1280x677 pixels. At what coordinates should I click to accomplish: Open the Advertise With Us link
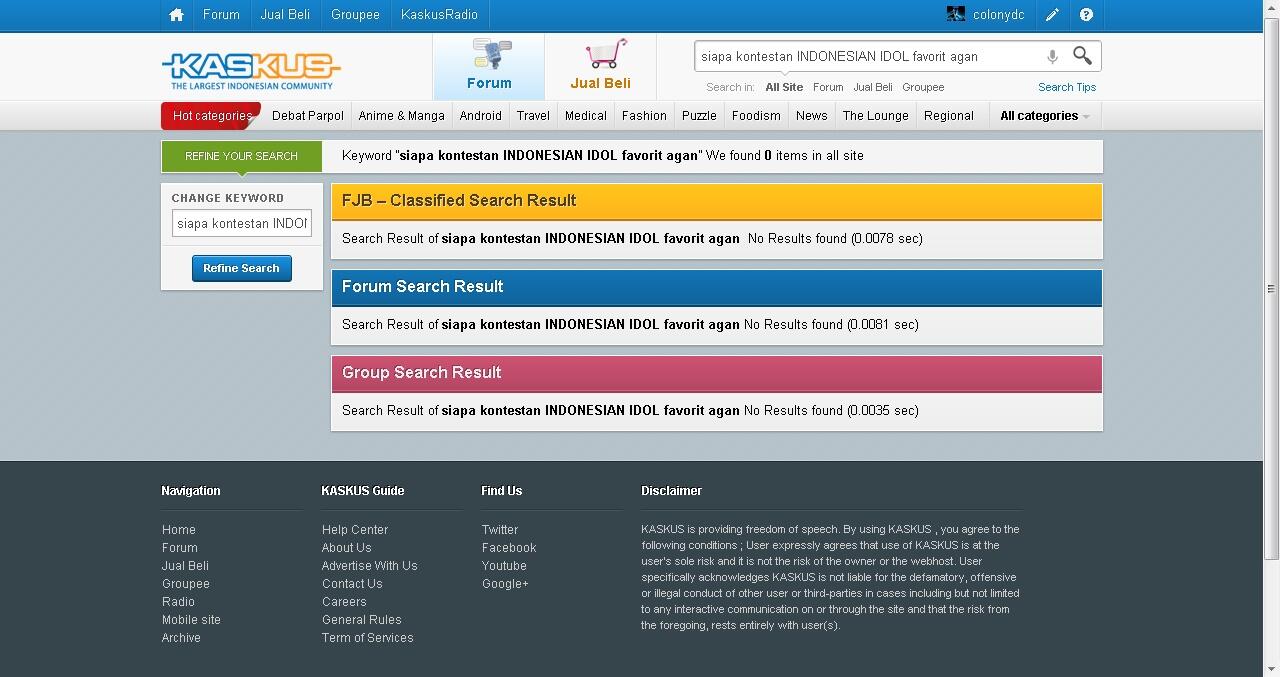tap(370, 566)
